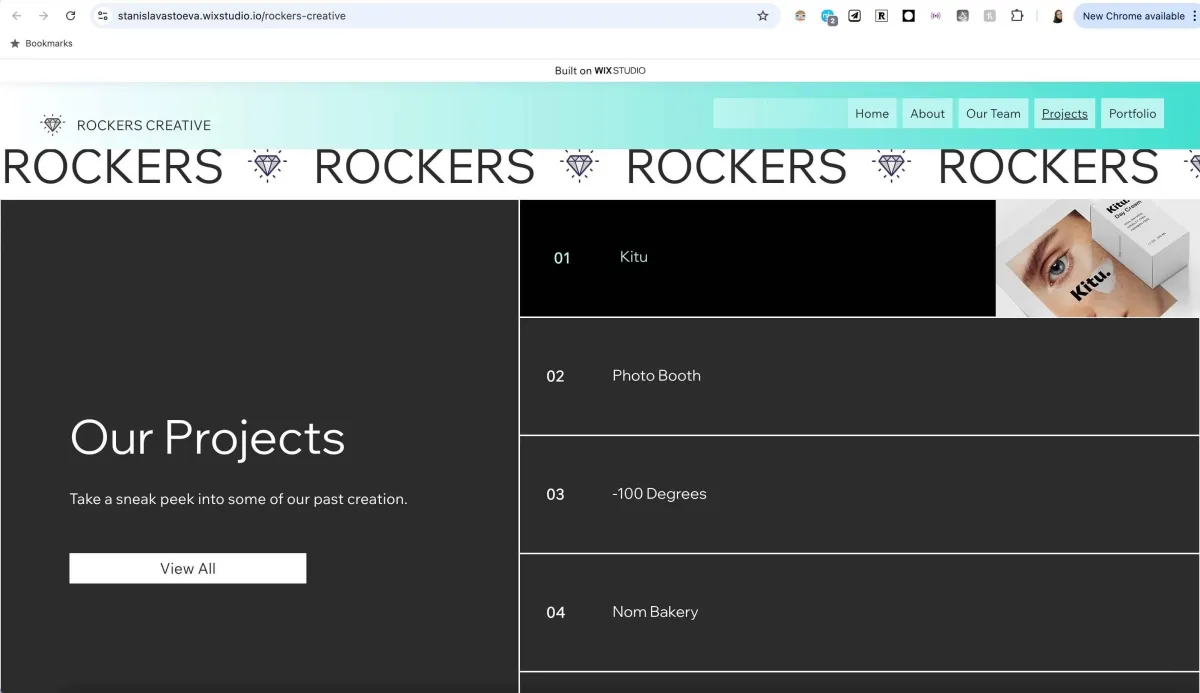Click the Kitu product thumbnail image
1200x693 pixels.
click(1097, 258)
